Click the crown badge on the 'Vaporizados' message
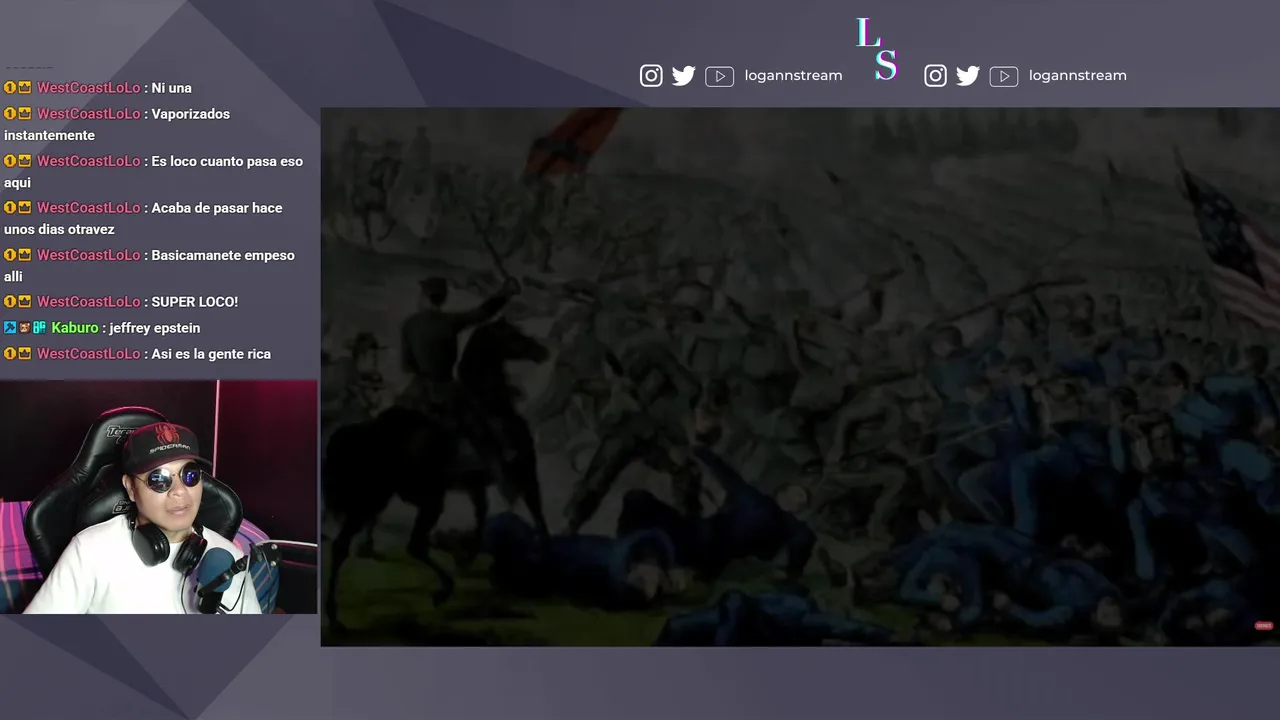 click(x=25, y=114)
